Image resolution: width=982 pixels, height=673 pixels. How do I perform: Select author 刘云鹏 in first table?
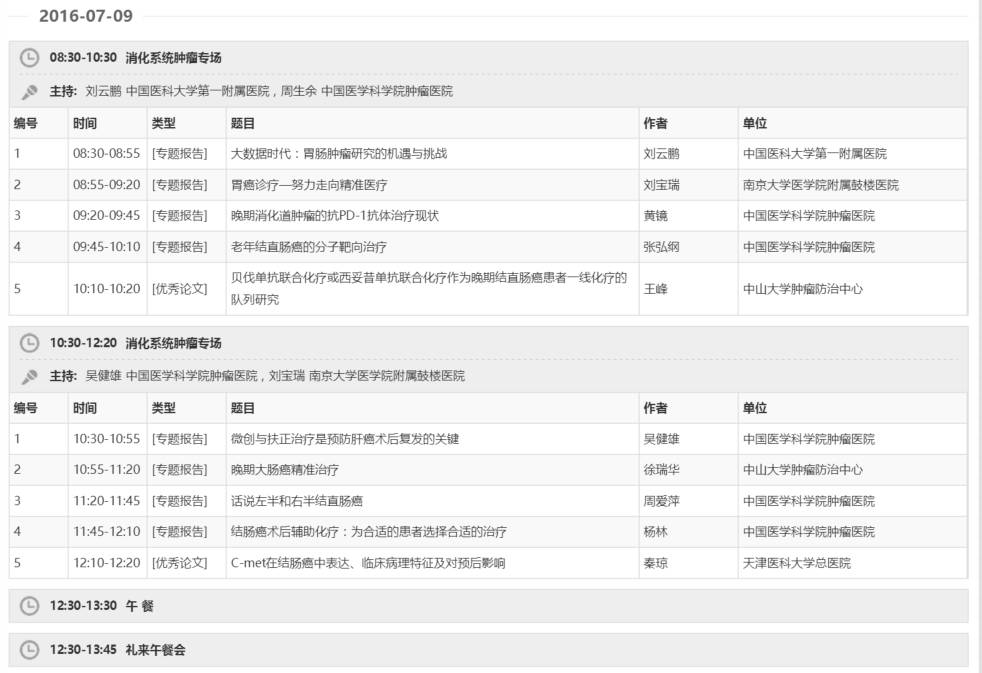tap(661, 153)
